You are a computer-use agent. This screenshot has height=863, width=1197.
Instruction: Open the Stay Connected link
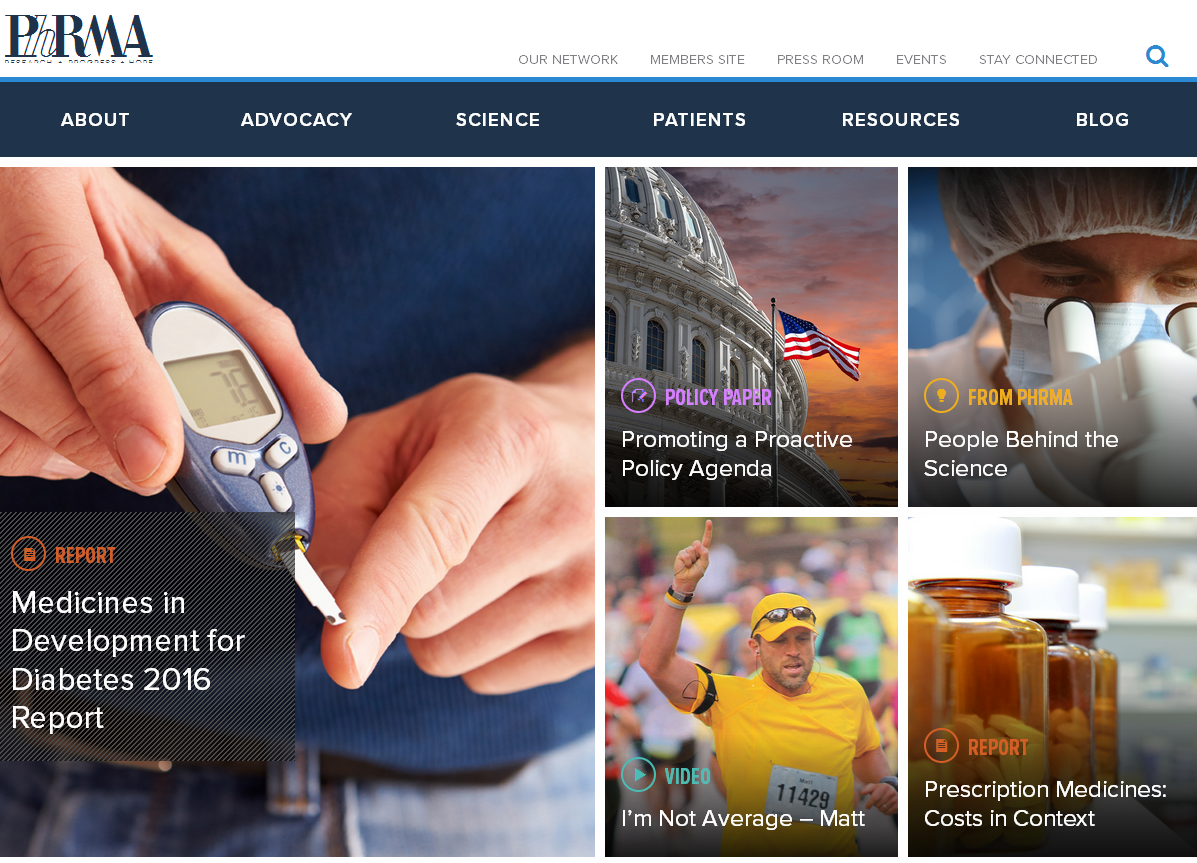click(1038, 60)
